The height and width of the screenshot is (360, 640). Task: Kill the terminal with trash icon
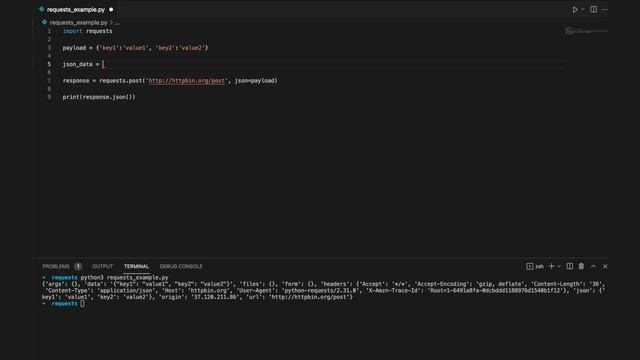581,267
